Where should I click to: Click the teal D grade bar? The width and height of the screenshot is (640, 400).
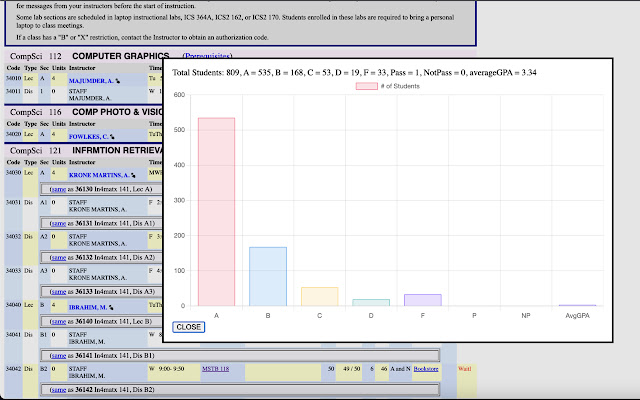pyautogui.click(x=371, y=302)
